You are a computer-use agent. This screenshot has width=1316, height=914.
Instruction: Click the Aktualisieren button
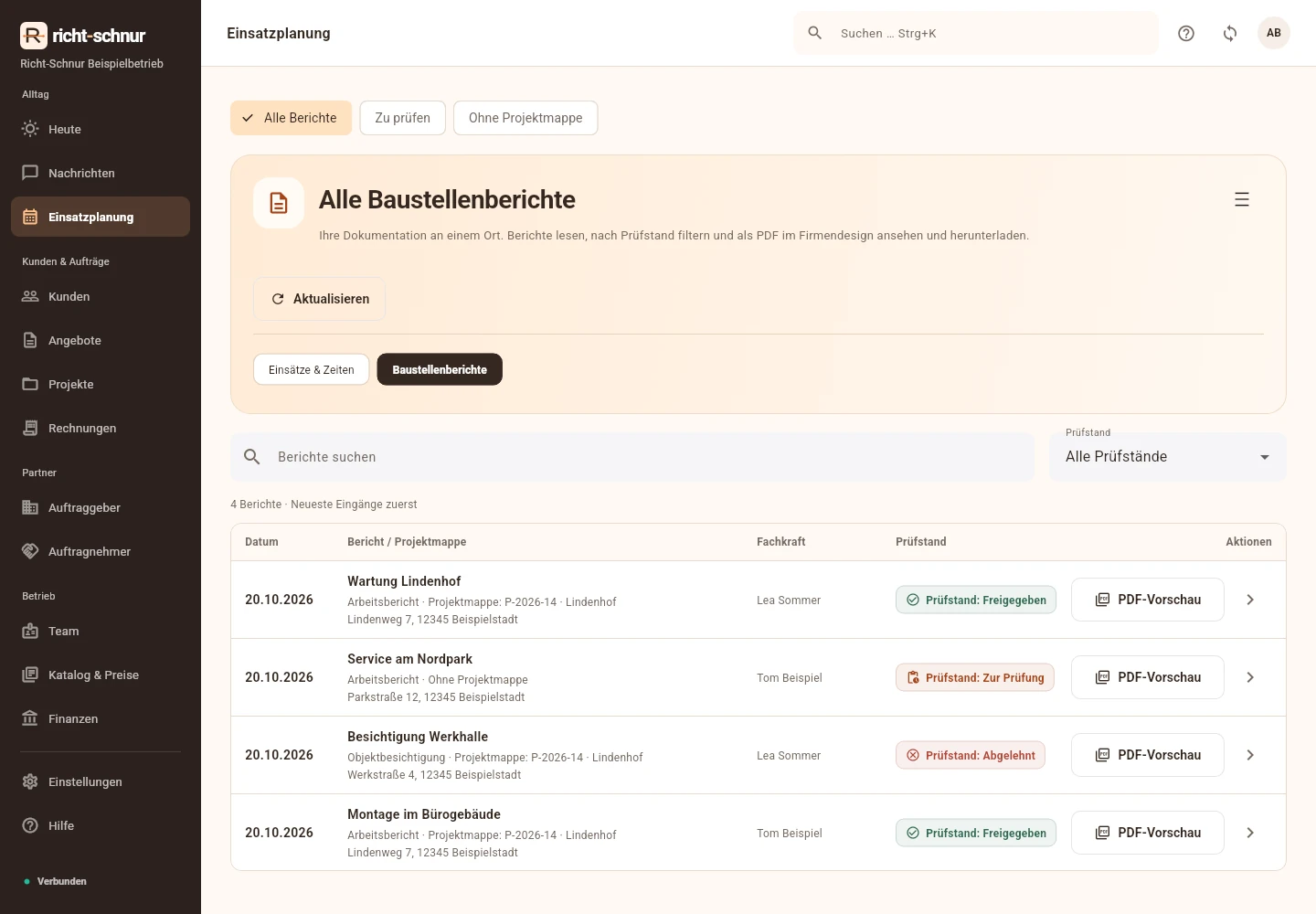click(x=319, y=299)
